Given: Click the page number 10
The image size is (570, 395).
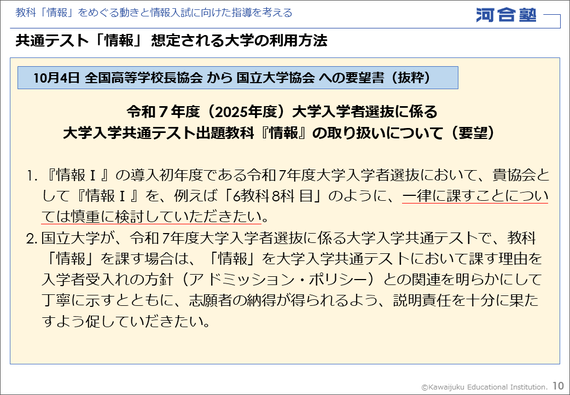Looking at the screenshot, I should pyautogui.click(x=558, y=386).
